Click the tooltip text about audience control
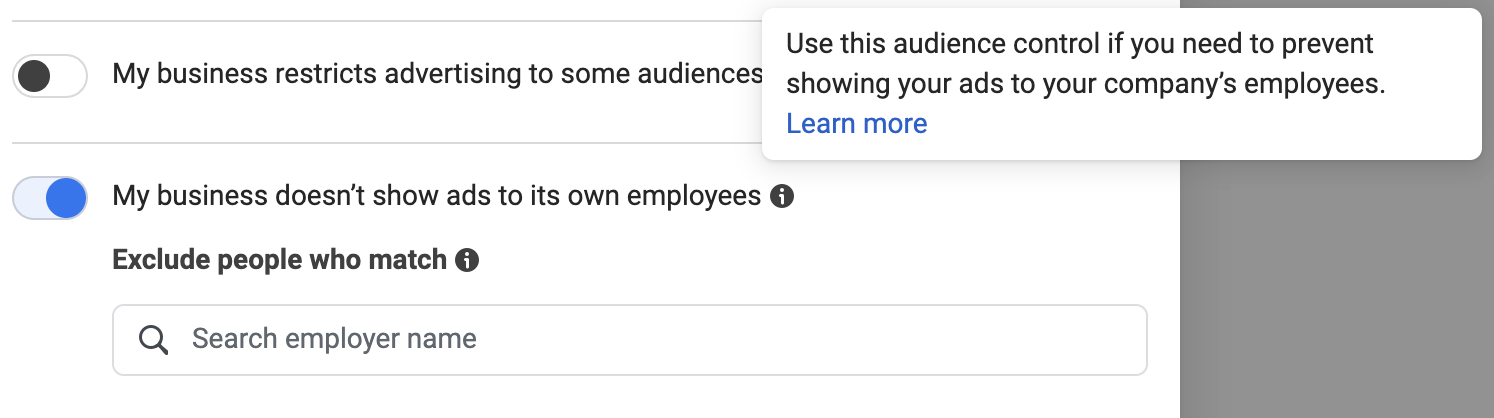Viewport: 1494px width, 418px height. [1085, 64]
